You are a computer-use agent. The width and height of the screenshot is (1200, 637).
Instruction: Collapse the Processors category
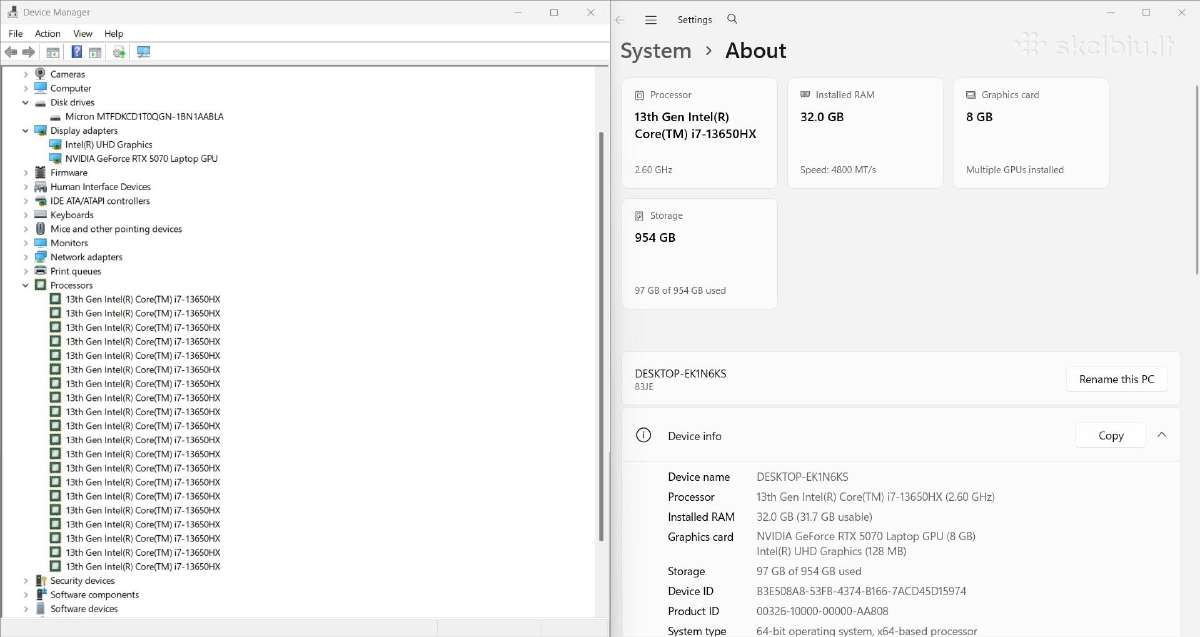click(x=26, y=285)
